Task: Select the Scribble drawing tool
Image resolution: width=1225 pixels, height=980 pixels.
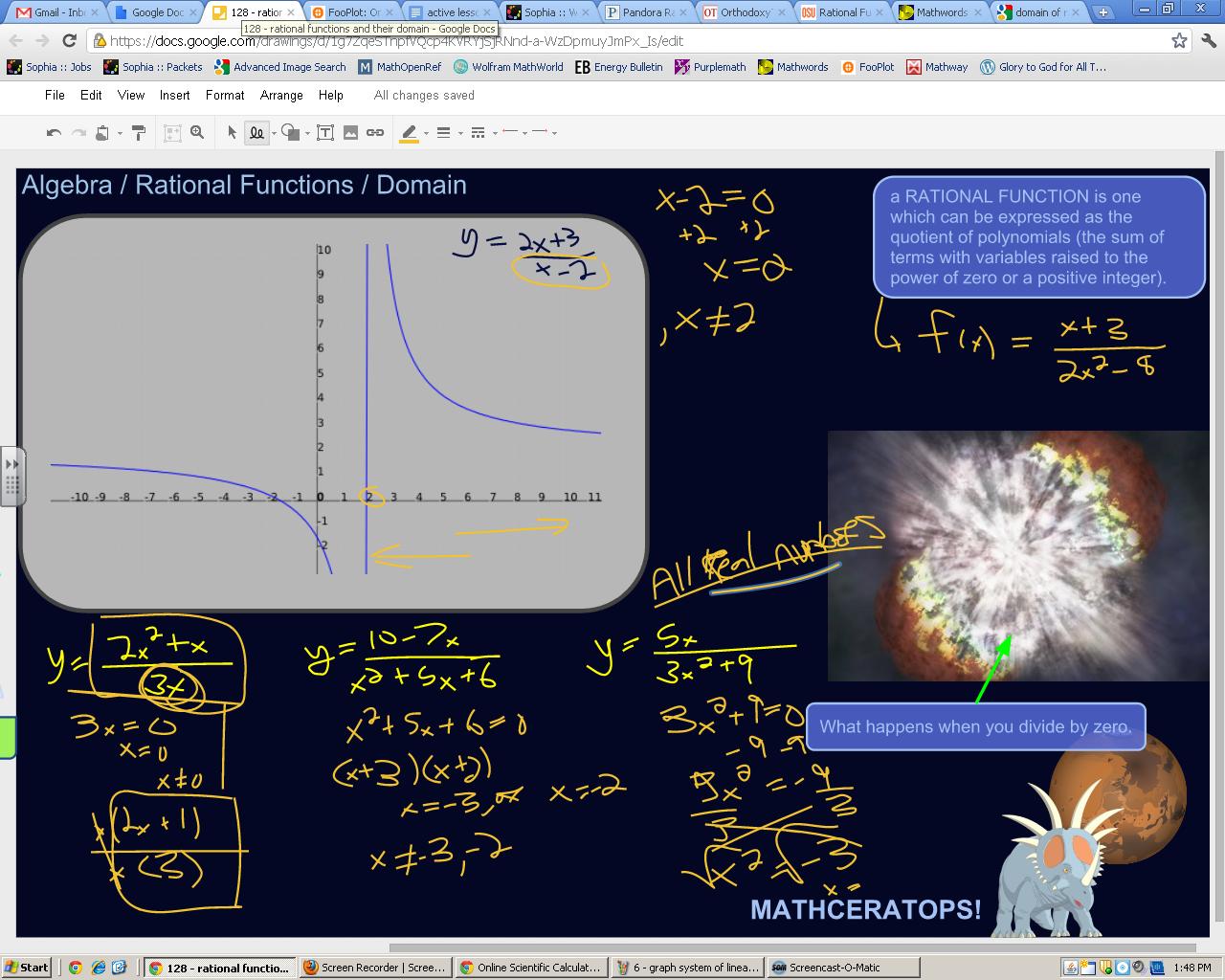Action: pyautogui.click(x=256, y=132)
